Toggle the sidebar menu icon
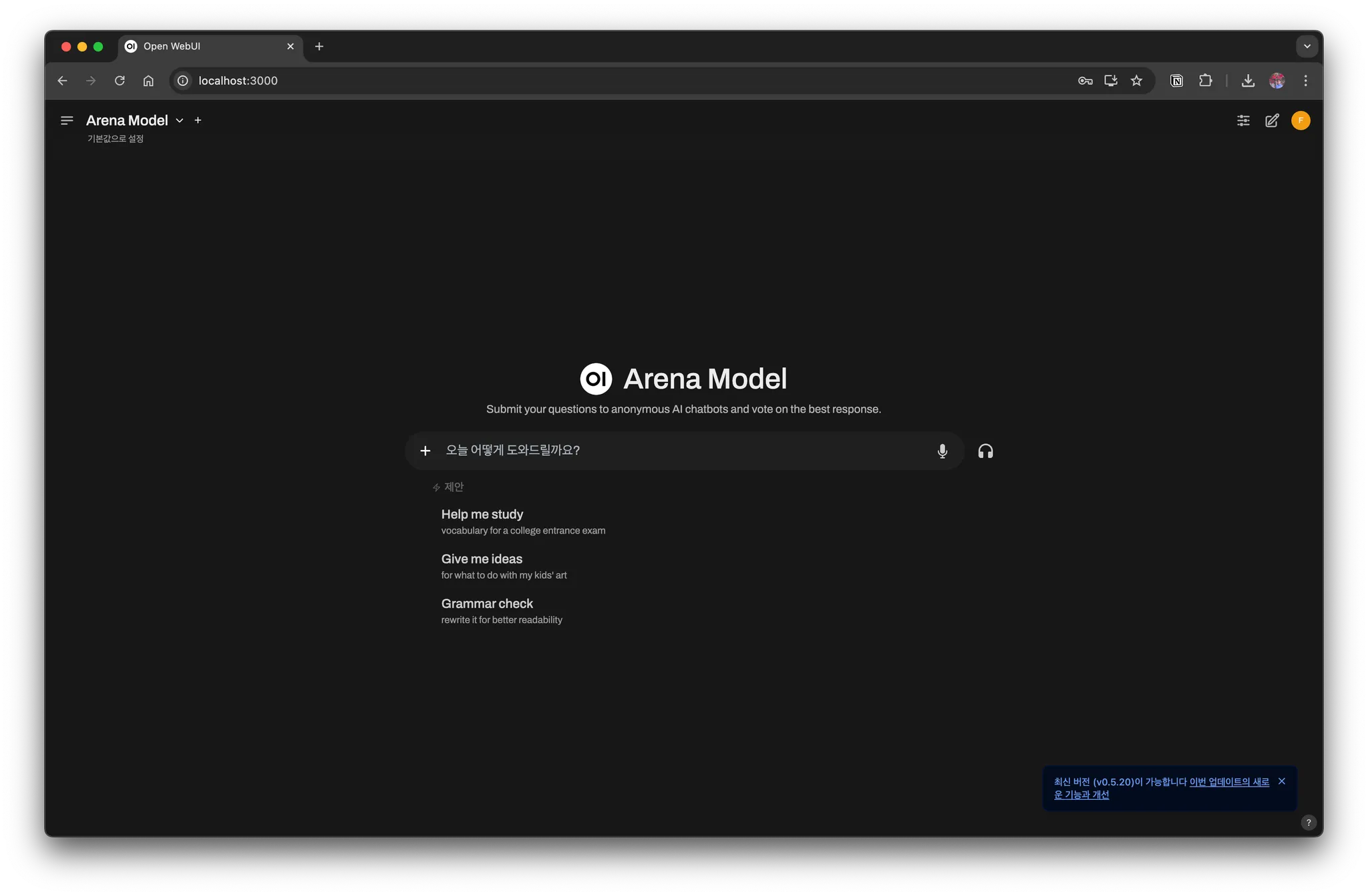The height and width of the screenshot is (896, 1368). pyautogui.click(x=67, y=121)
